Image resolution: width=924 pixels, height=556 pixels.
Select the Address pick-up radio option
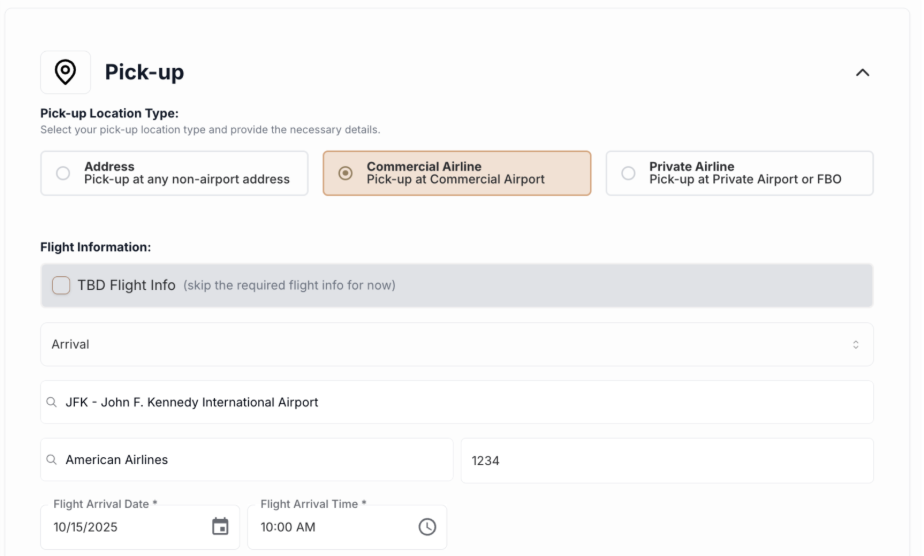(63, 173)
